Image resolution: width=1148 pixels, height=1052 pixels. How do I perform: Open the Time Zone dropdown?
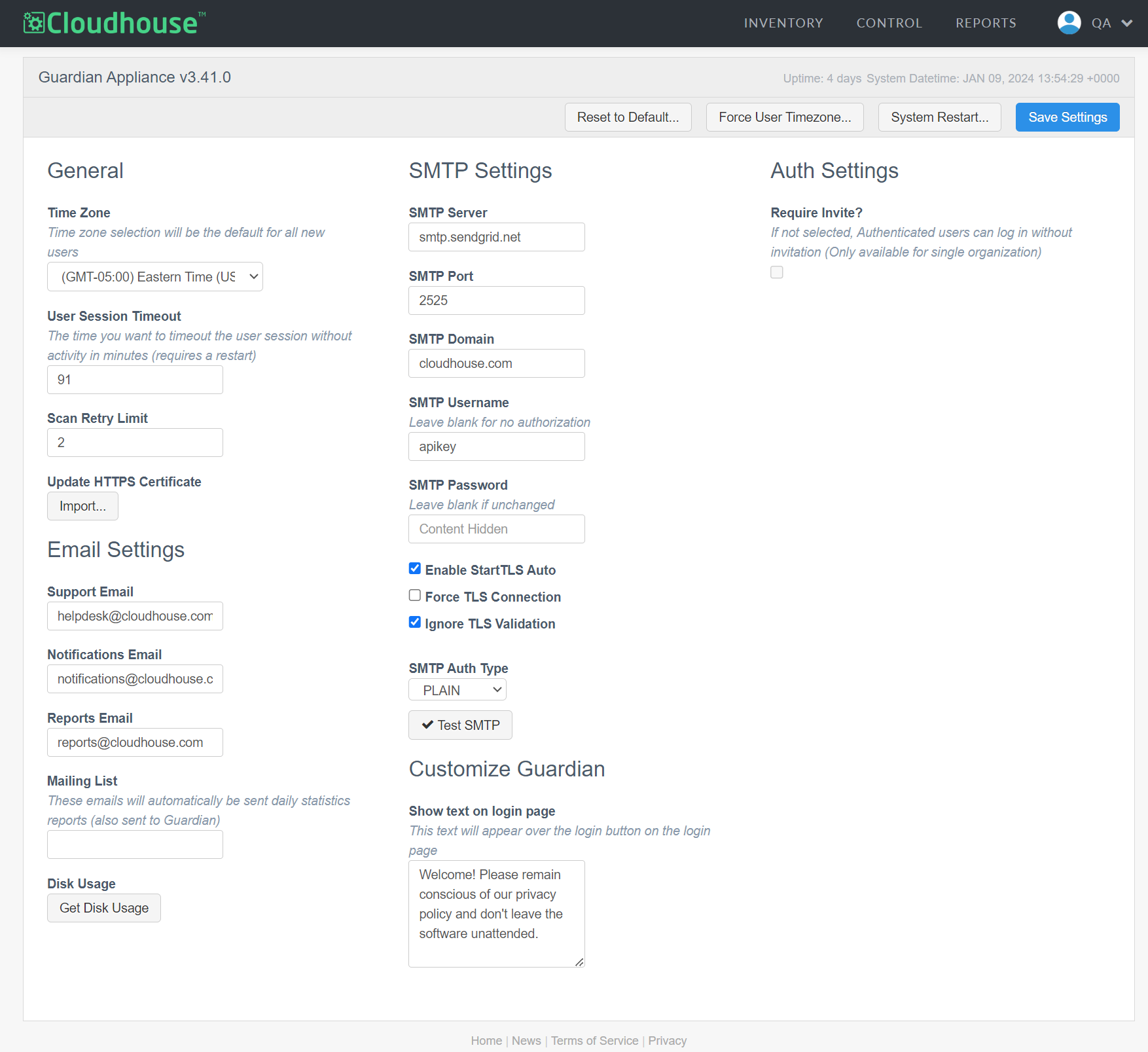tap(155, 277)
